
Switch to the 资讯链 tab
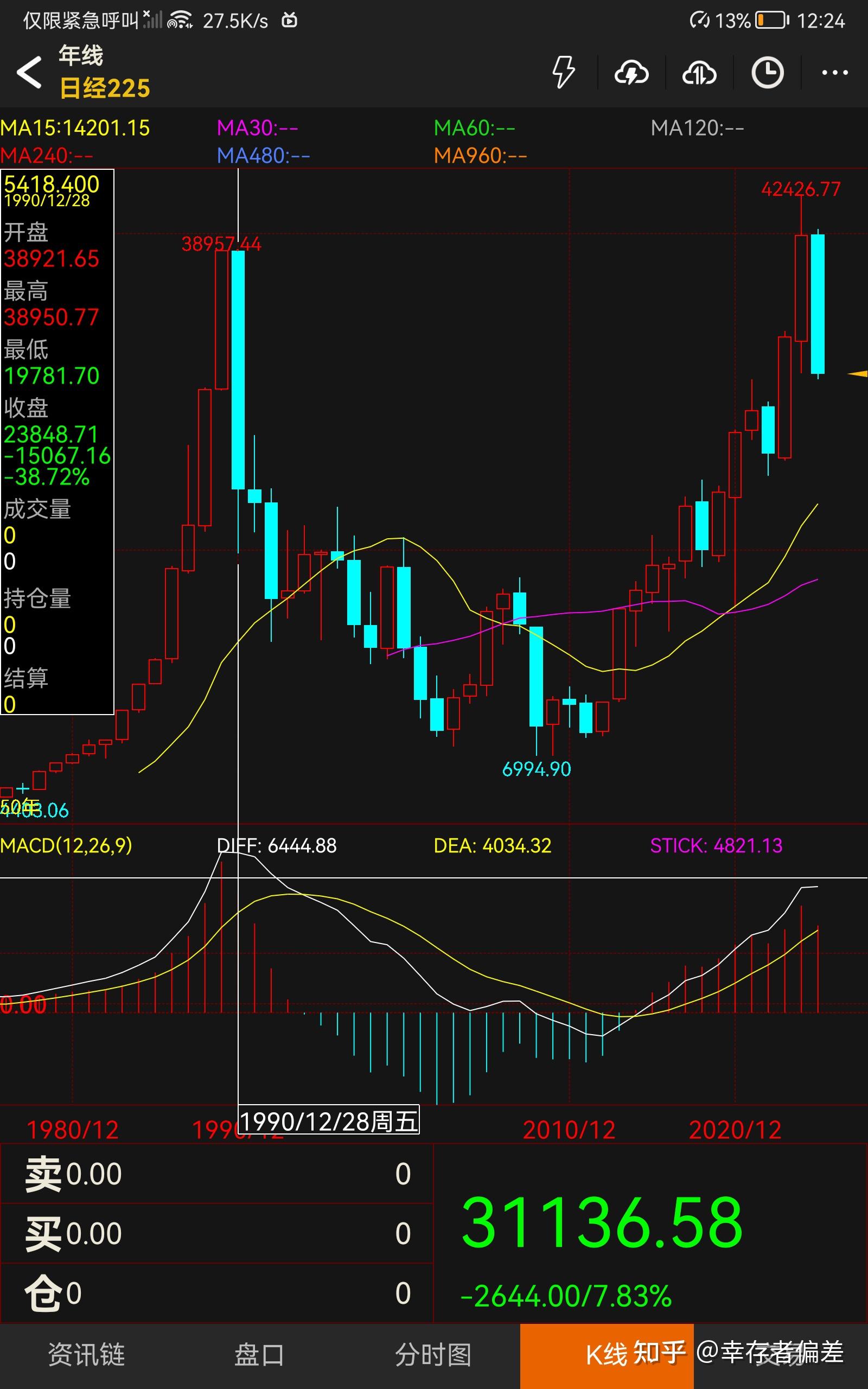pyautogui.click(x=87, y=1355)
